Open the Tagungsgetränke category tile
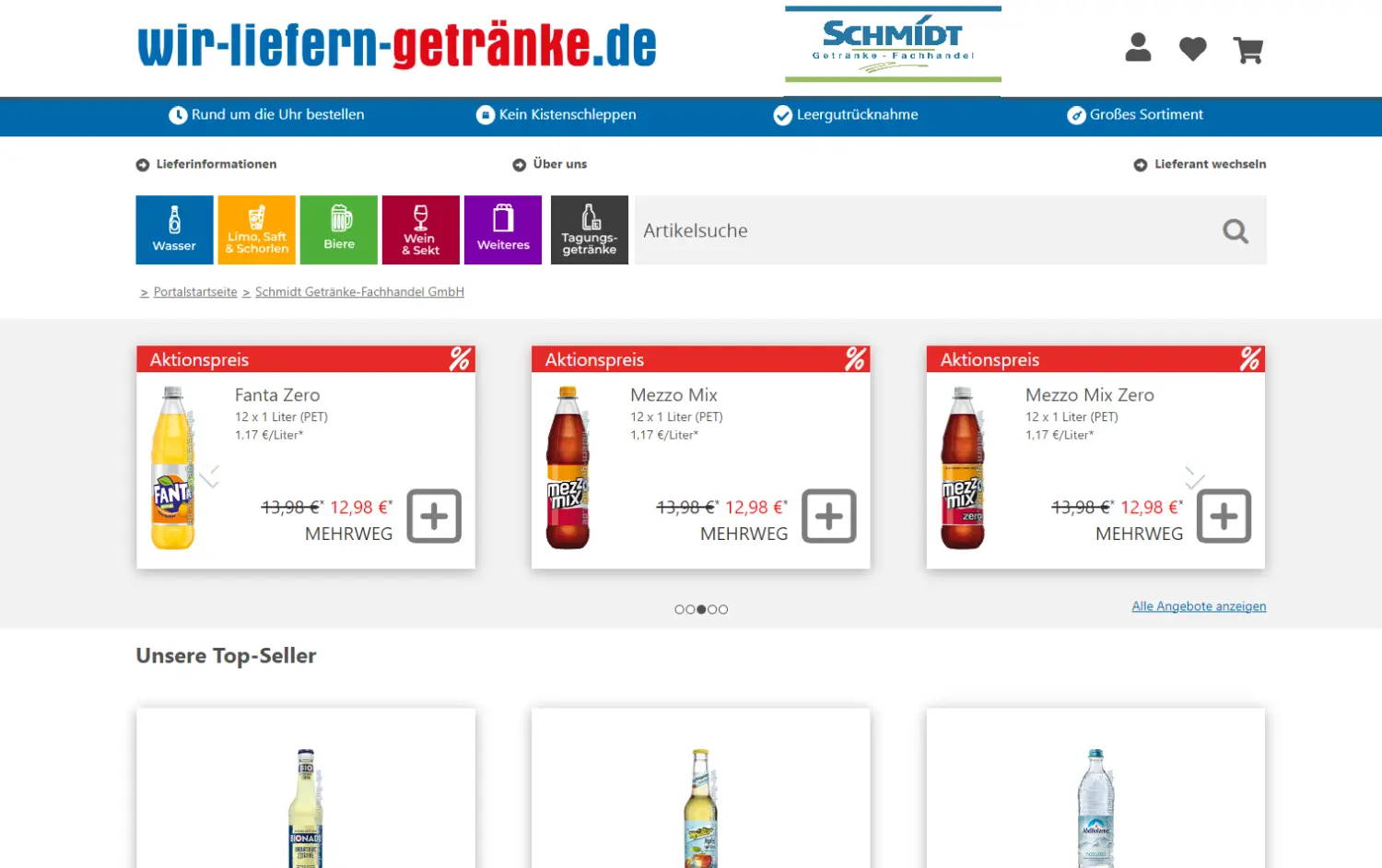1382x868 pixels. [x=590, y=229]
